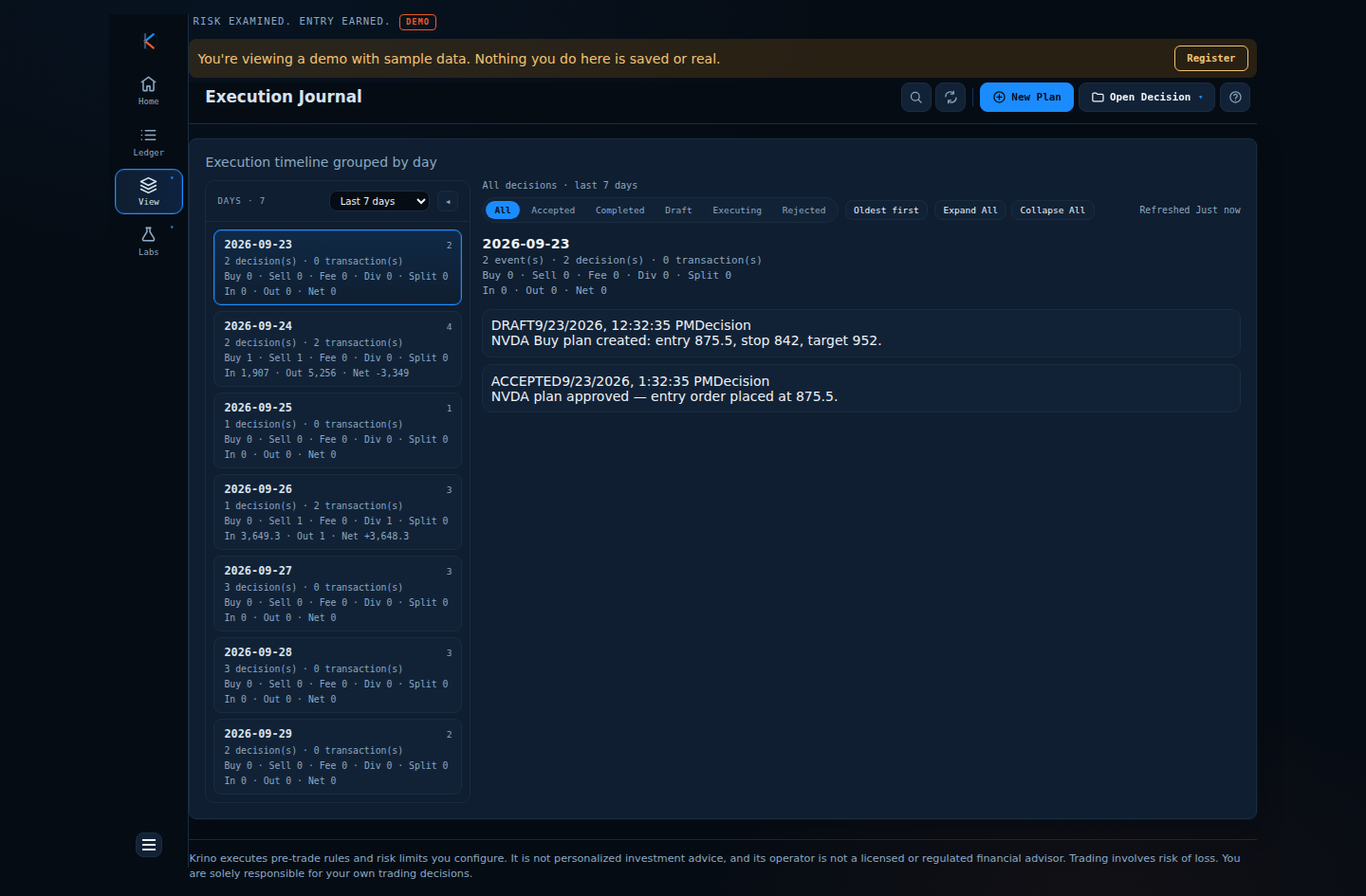Screen dimensions: 1366x896
Task: Filter by Accepted decisions
Action: [553, 210]
